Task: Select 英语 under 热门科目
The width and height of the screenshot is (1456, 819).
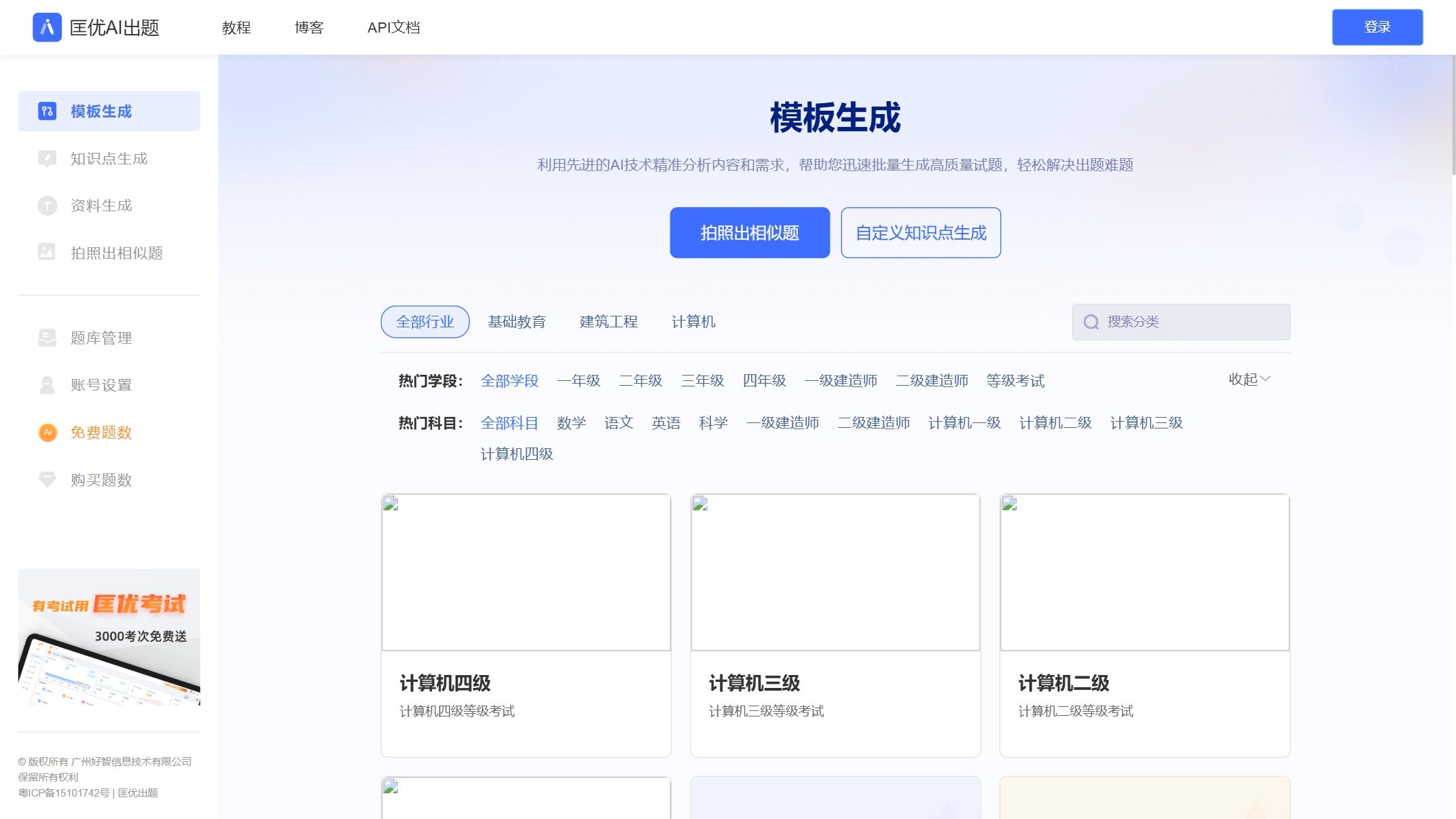Action: pos(666,422)
